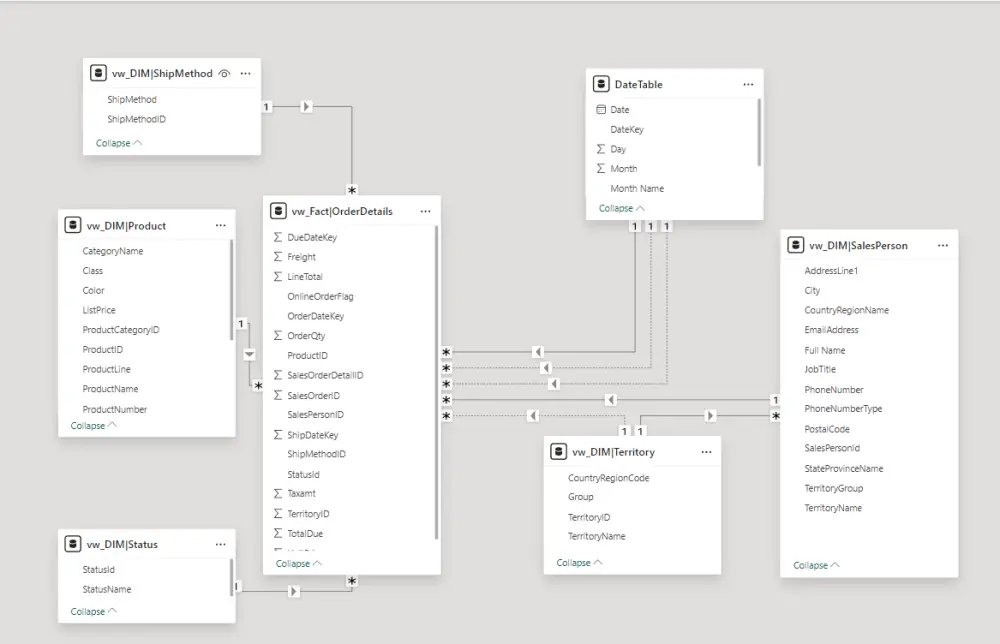
Task: Click the DateTable database icon
Action: click(x=601, y=85)
